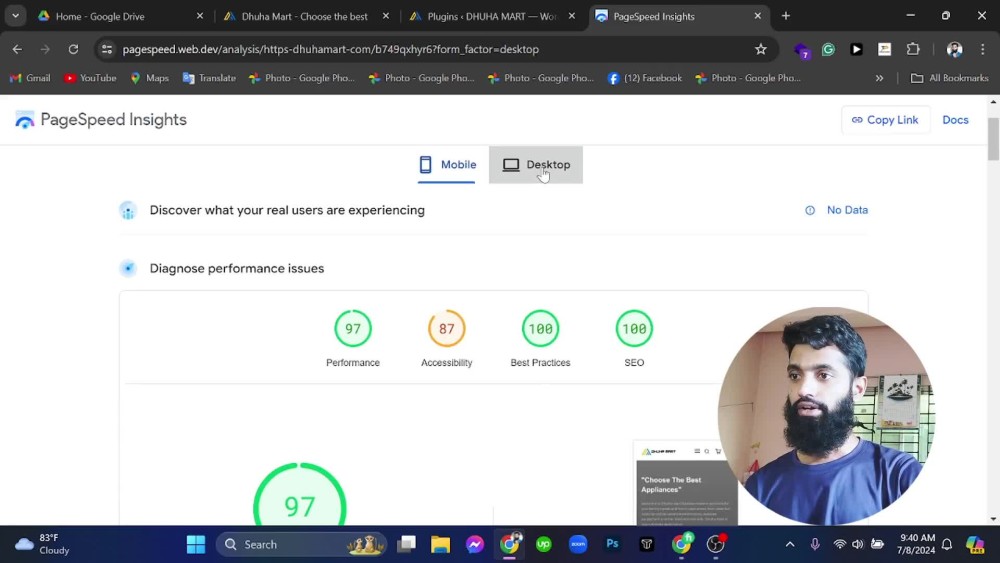
Task: Open the Extensions puzzle icon
Action: click(x=913, y=49)
